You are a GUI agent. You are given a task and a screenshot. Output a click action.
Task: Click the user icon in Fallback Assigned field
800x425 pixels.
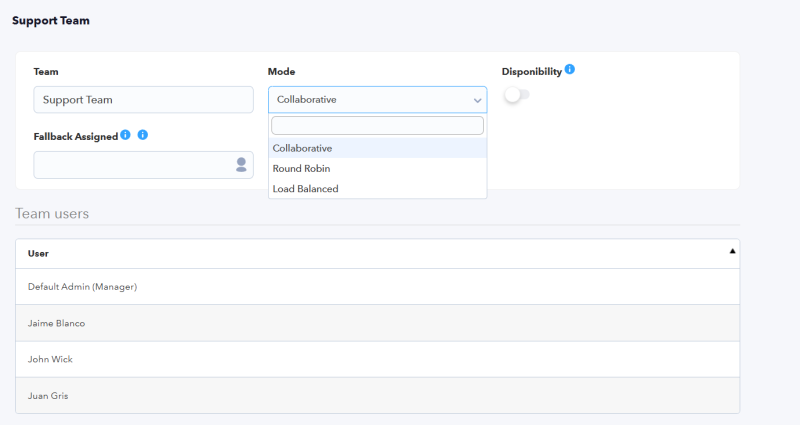click(x=241, y=164)
